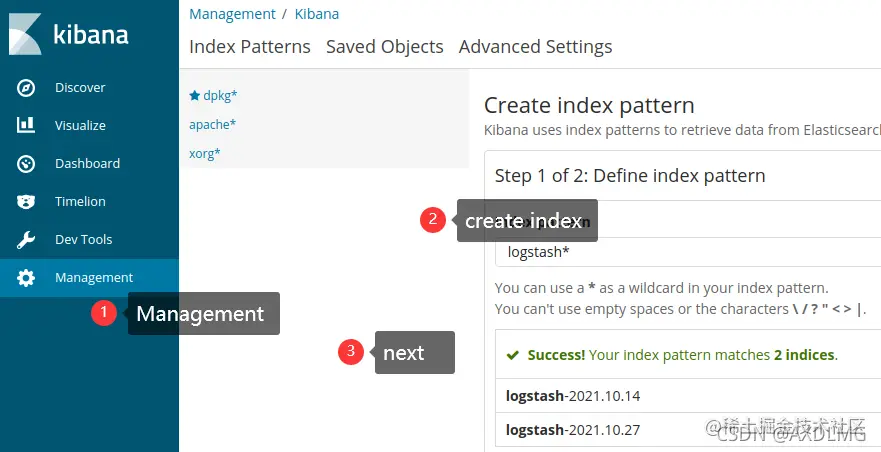Click the Visualize bar chart icon
The image size is (881, 452).
click(26, 126)
